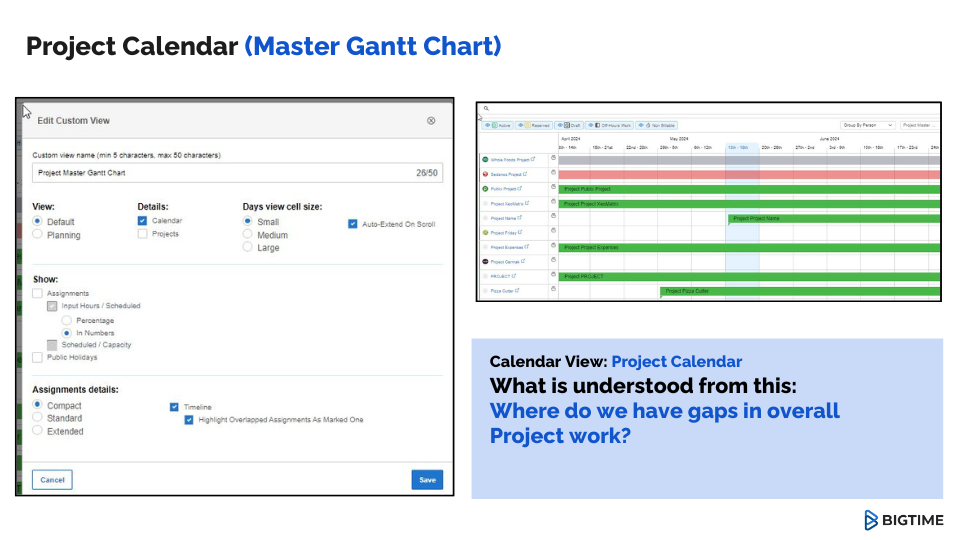Image resolution: width=960 pixels, height=540 pixels.
Task: Open external link icon for Whole Foods Project
Action: [x=533, y=159]
